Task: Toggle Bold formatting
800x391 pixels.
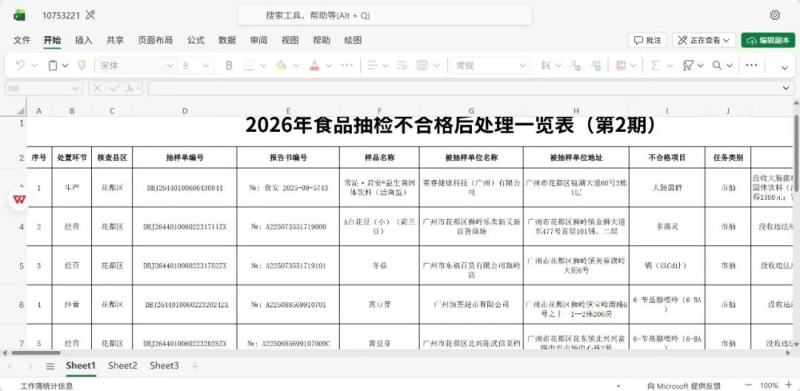Action: 229,65
